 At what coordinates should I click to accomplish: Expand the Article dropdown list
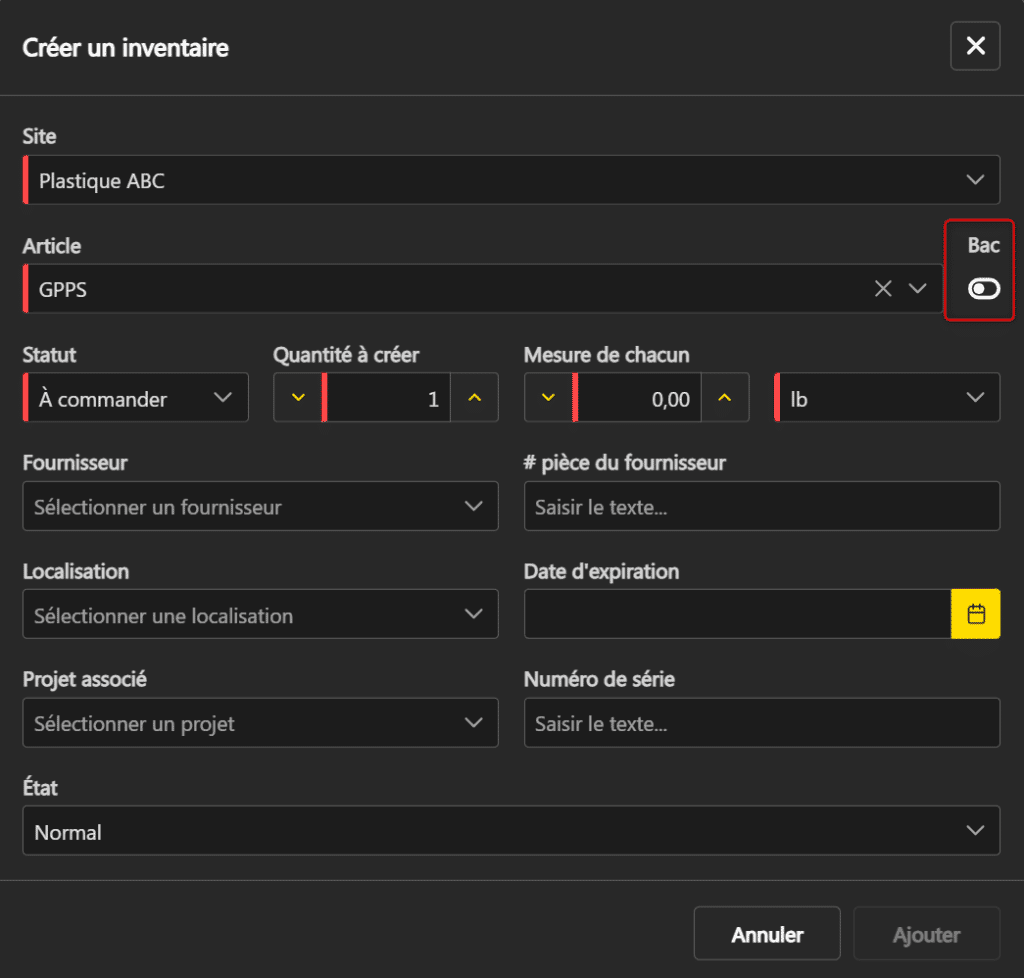coord(917,289)
